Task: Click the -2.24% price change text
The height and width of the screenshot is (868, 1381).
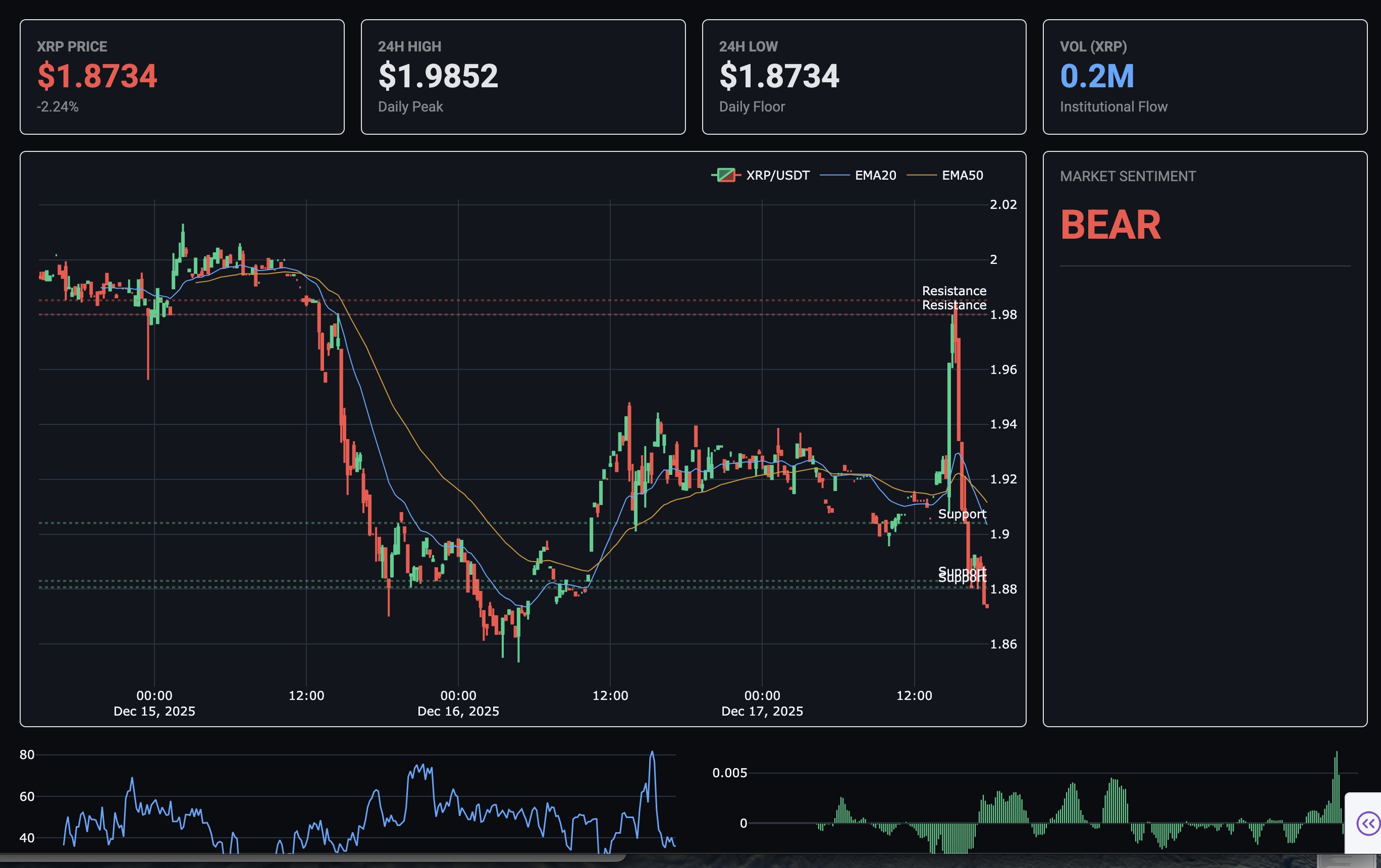Action: [x=58, y=106]
